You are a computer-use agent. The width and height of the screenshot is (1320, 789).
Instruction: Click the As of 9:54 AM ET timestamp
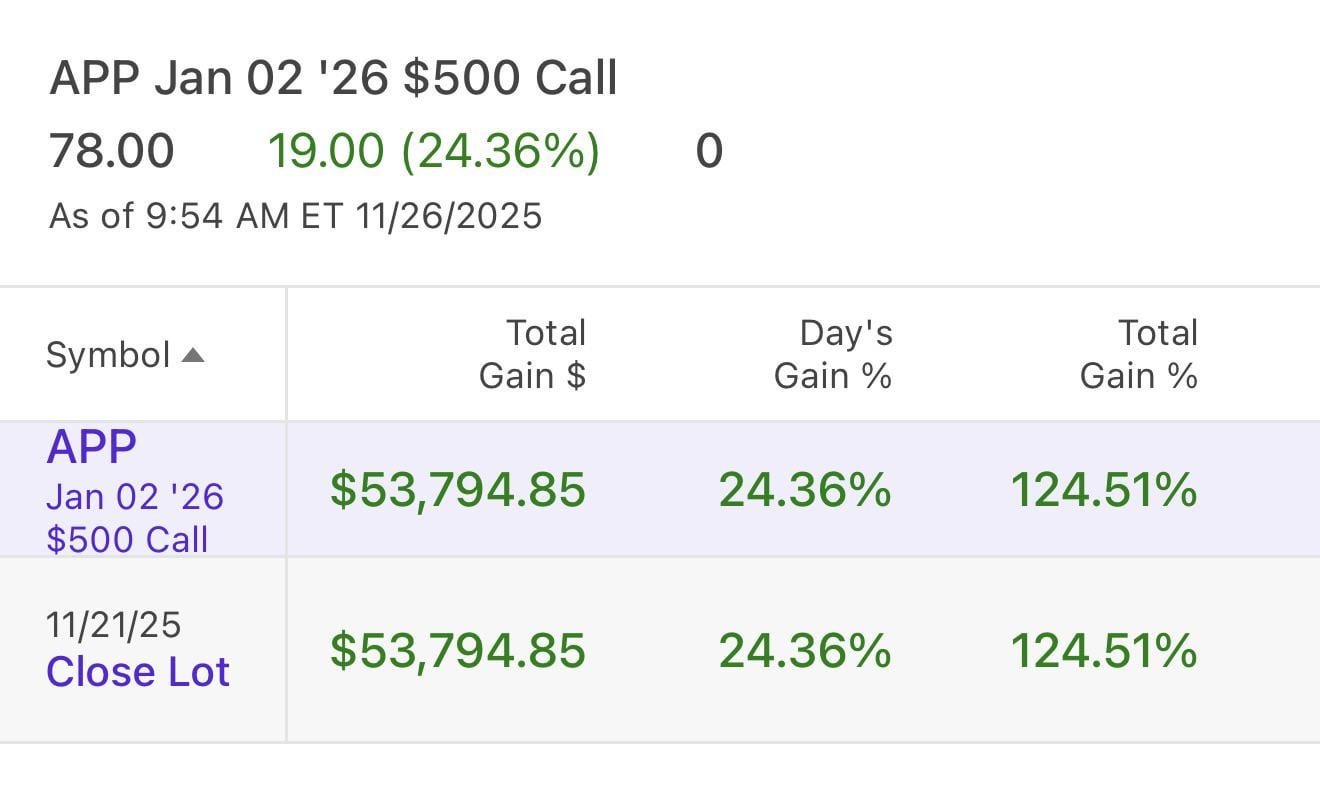(295, 215)
